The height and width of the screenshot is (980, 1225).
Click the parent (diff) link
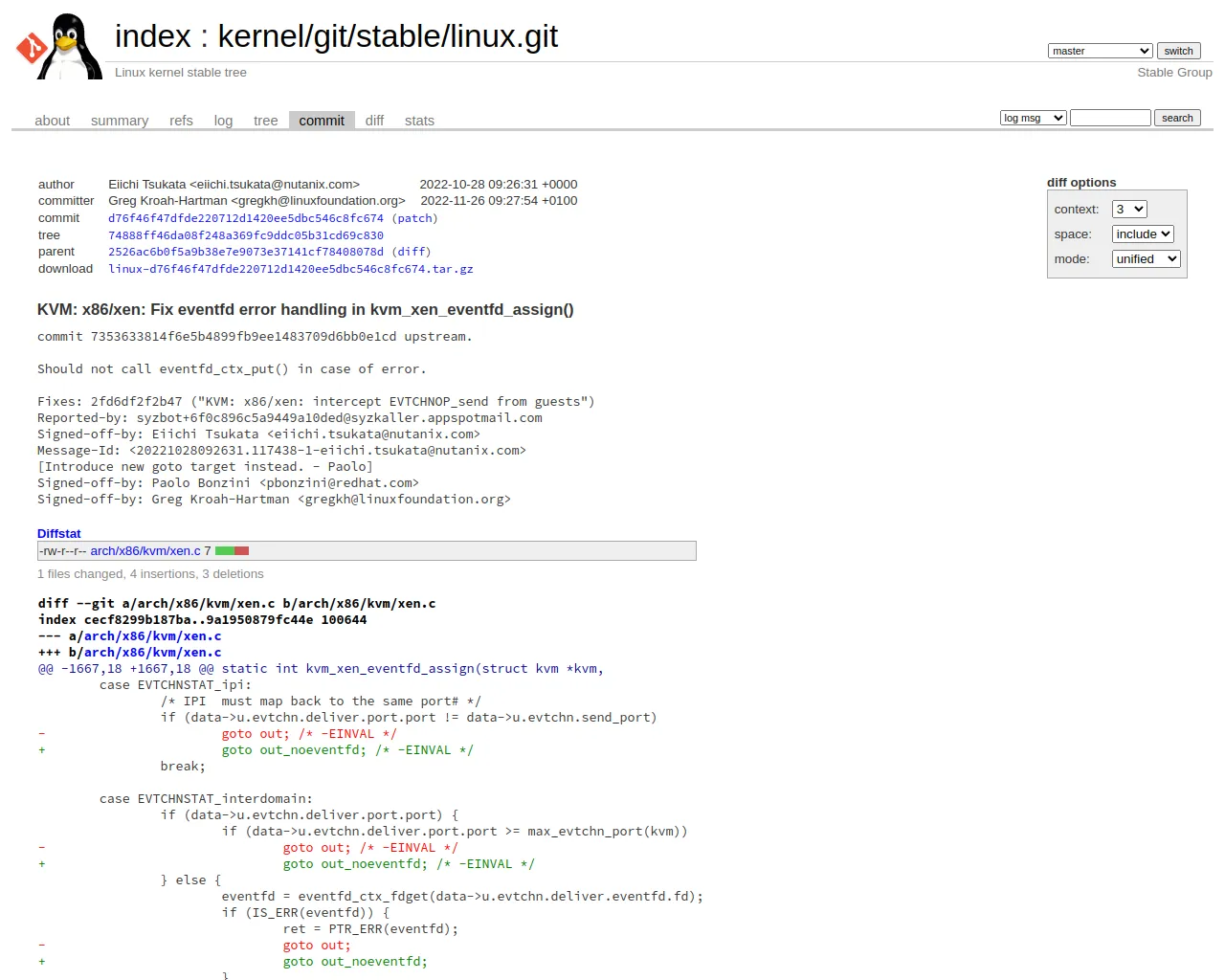tap(412, 252)
